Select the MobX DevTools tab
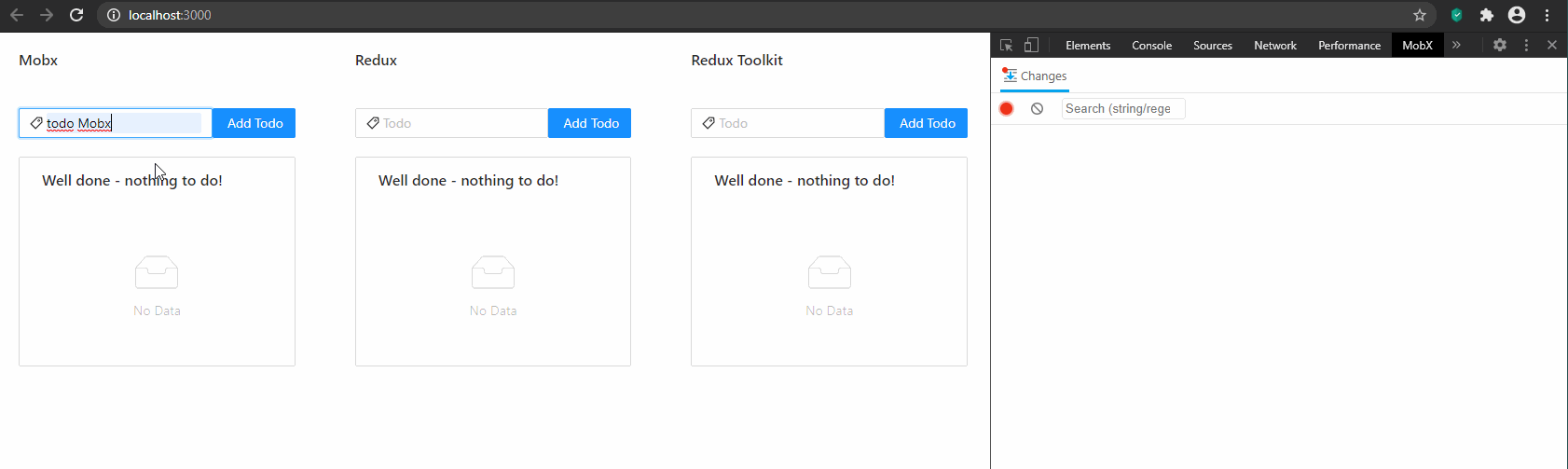The image size is (1568, 469). pos(1417,45)
